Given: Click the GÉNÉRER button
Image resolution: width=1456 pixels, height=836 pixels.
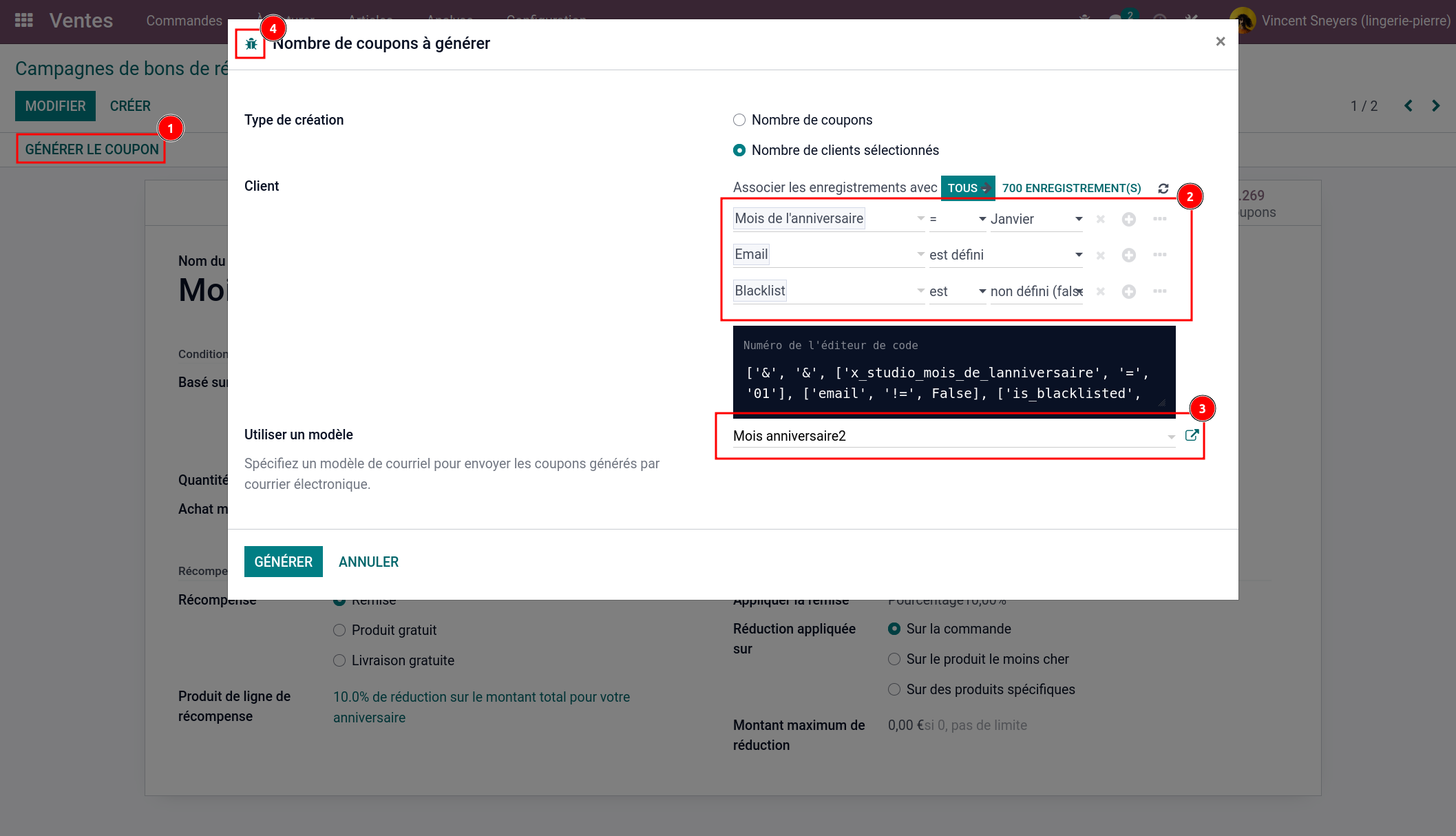Looking at the screenshot, I should [283, 562].
